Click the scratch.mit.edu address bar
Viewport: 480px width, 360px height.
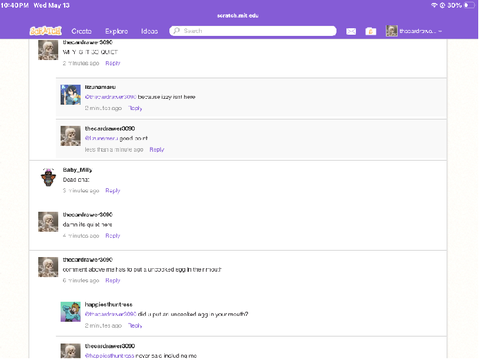pyautogui.click(x=238, y=16)
